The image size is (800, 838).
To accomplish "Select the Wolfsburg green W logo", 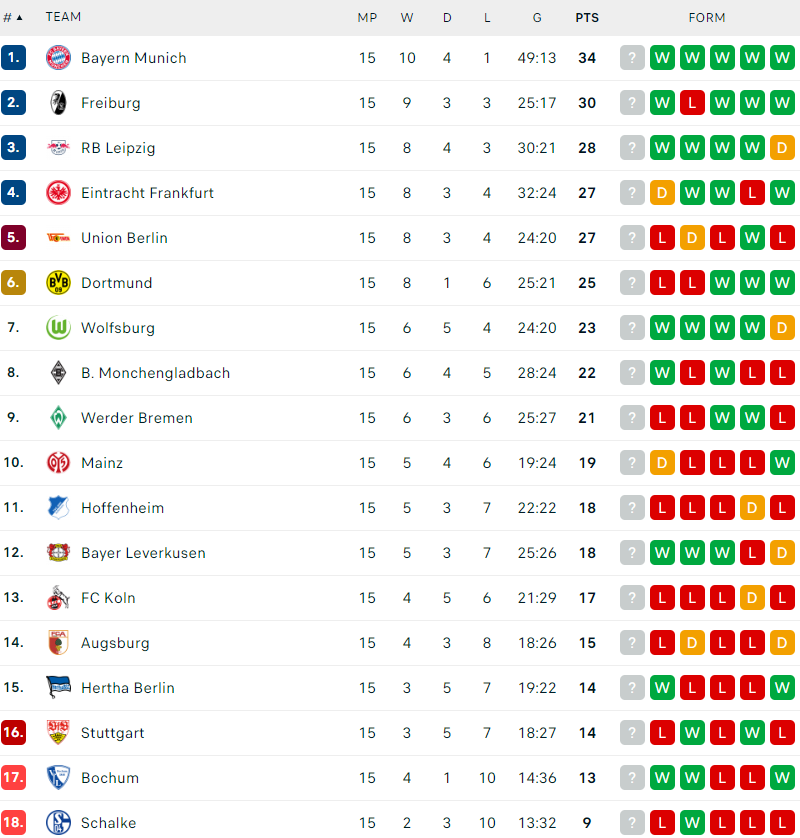I will tap(58, 328).
